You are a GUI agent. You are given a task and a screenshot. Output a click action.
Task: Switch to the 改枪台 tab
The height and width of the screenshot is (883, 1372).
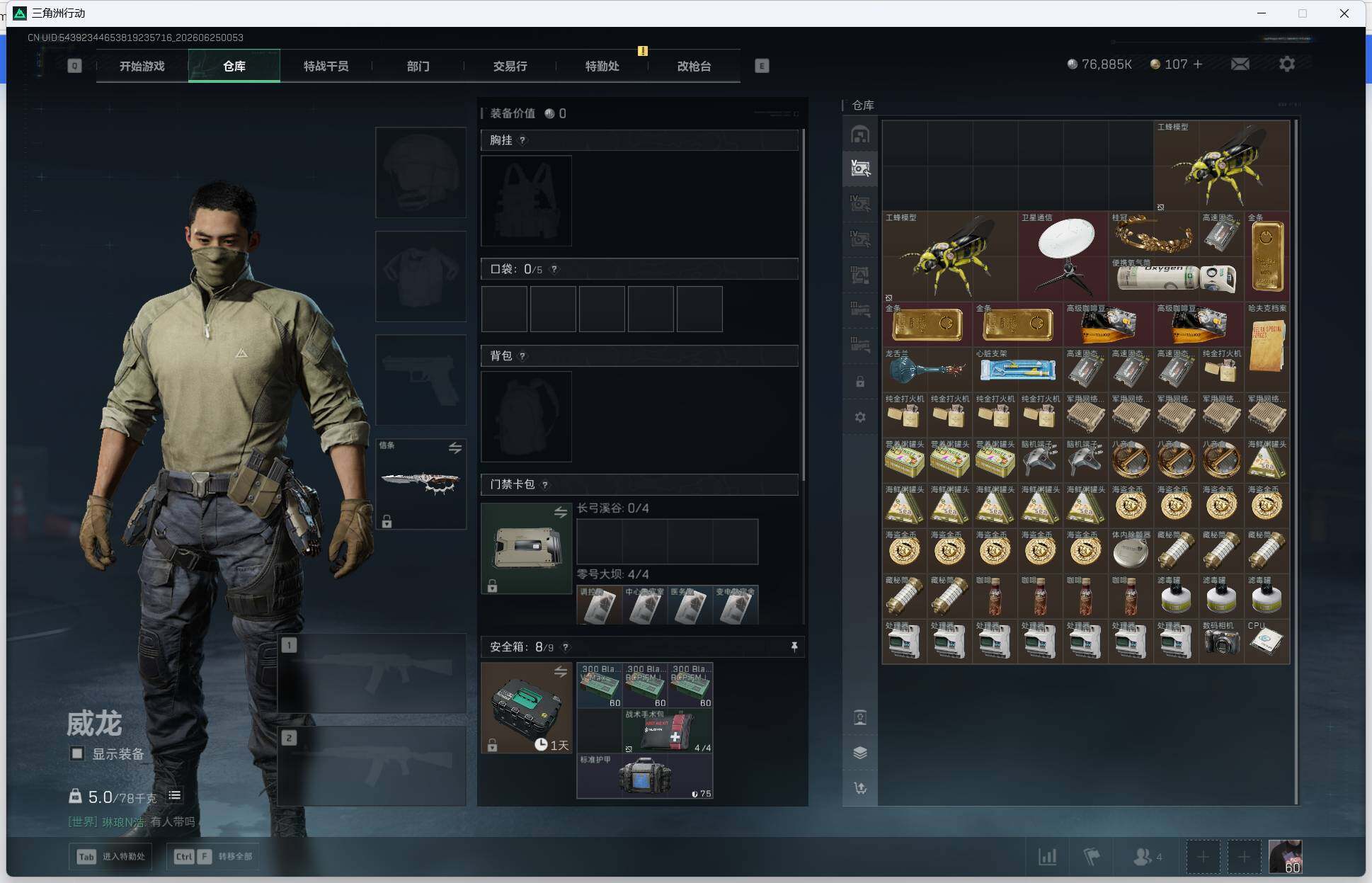(x=694, y=66)
